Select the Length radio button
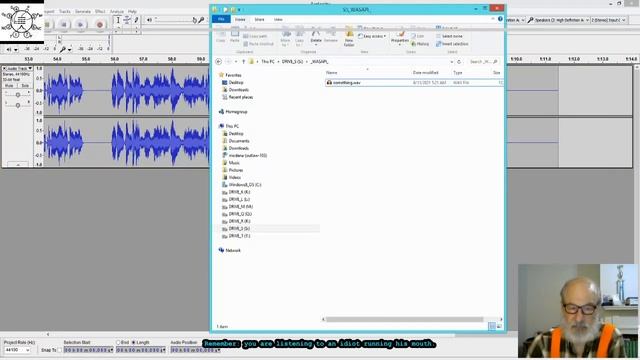The height and width of the screenshot is (360, 640). (x=133, y=342)
